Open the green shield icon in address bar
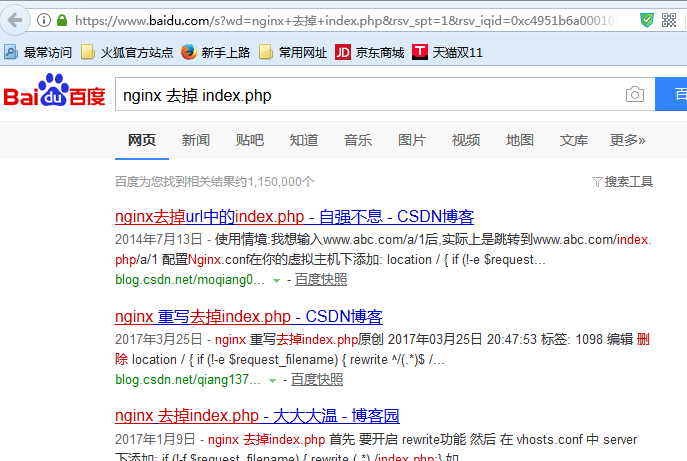The width and height of the screenshot is (687, 461). click(647, 20)
